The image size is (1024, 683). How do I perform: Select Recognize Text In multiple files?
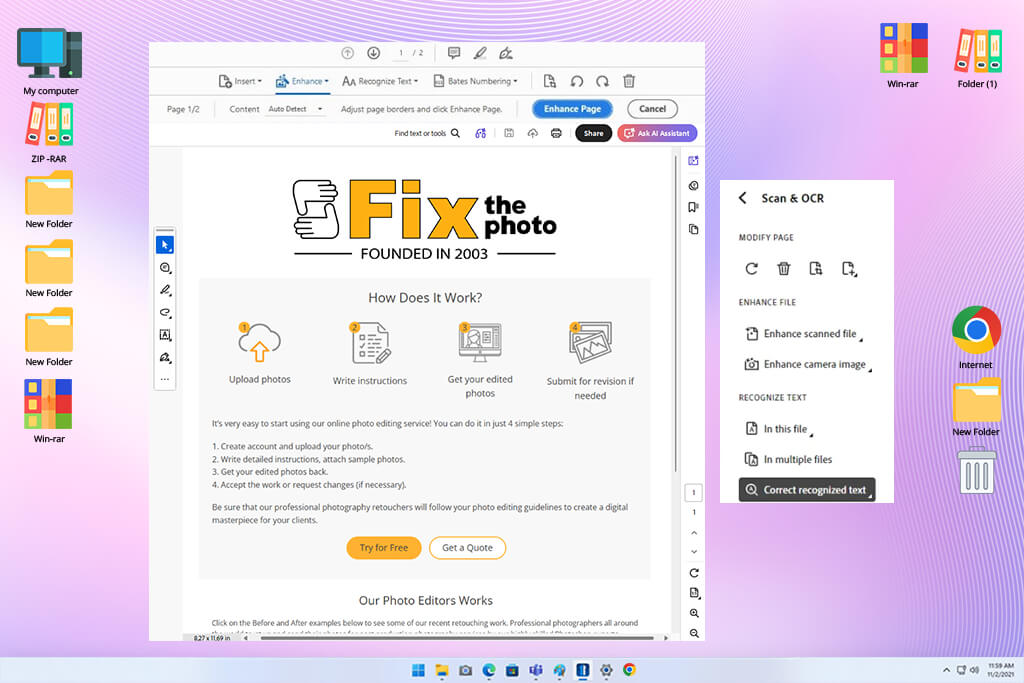[x=788, y=460]
